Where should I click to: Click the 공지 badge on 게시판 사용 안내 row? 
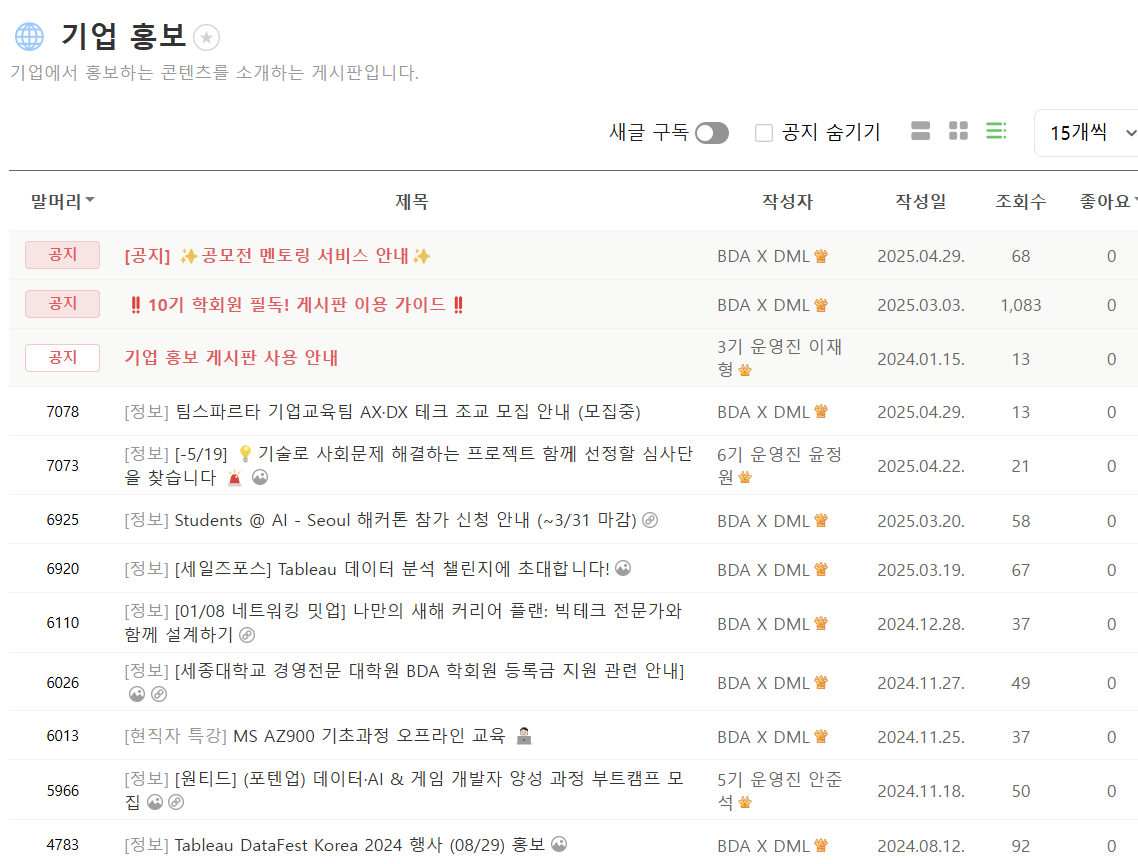click(x=62, y=358)
